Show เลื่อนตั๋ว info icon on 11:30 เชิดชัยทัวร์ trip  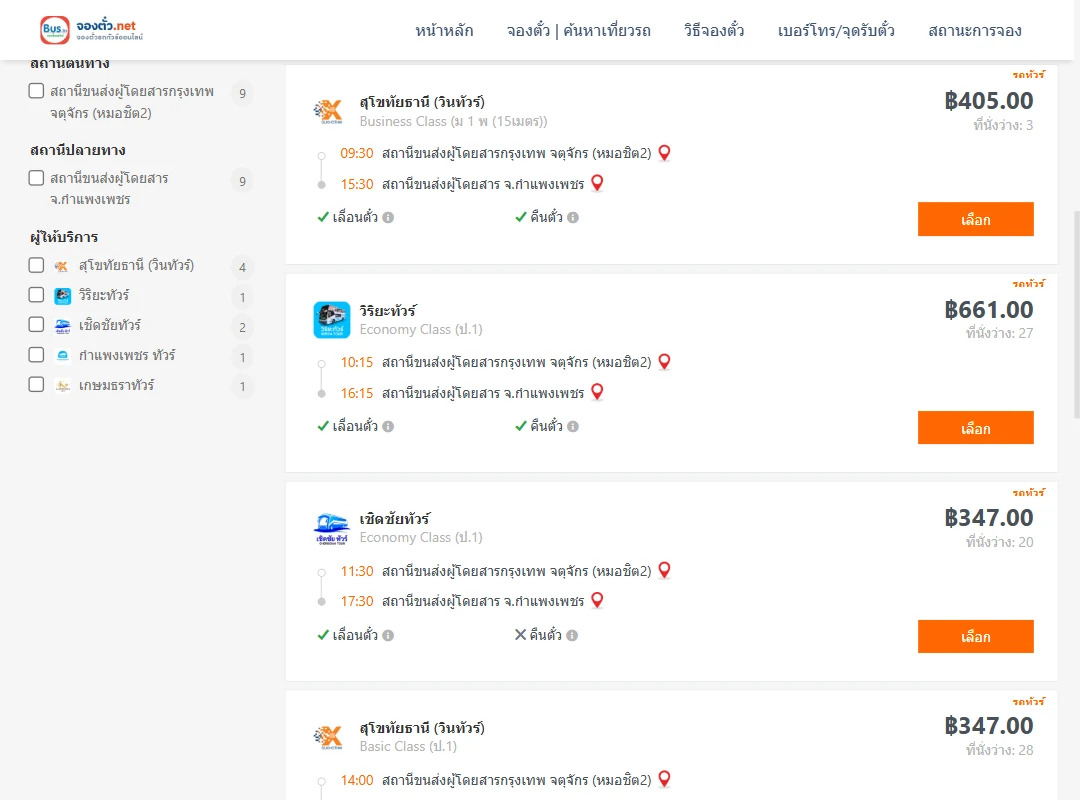click(388, 635)
